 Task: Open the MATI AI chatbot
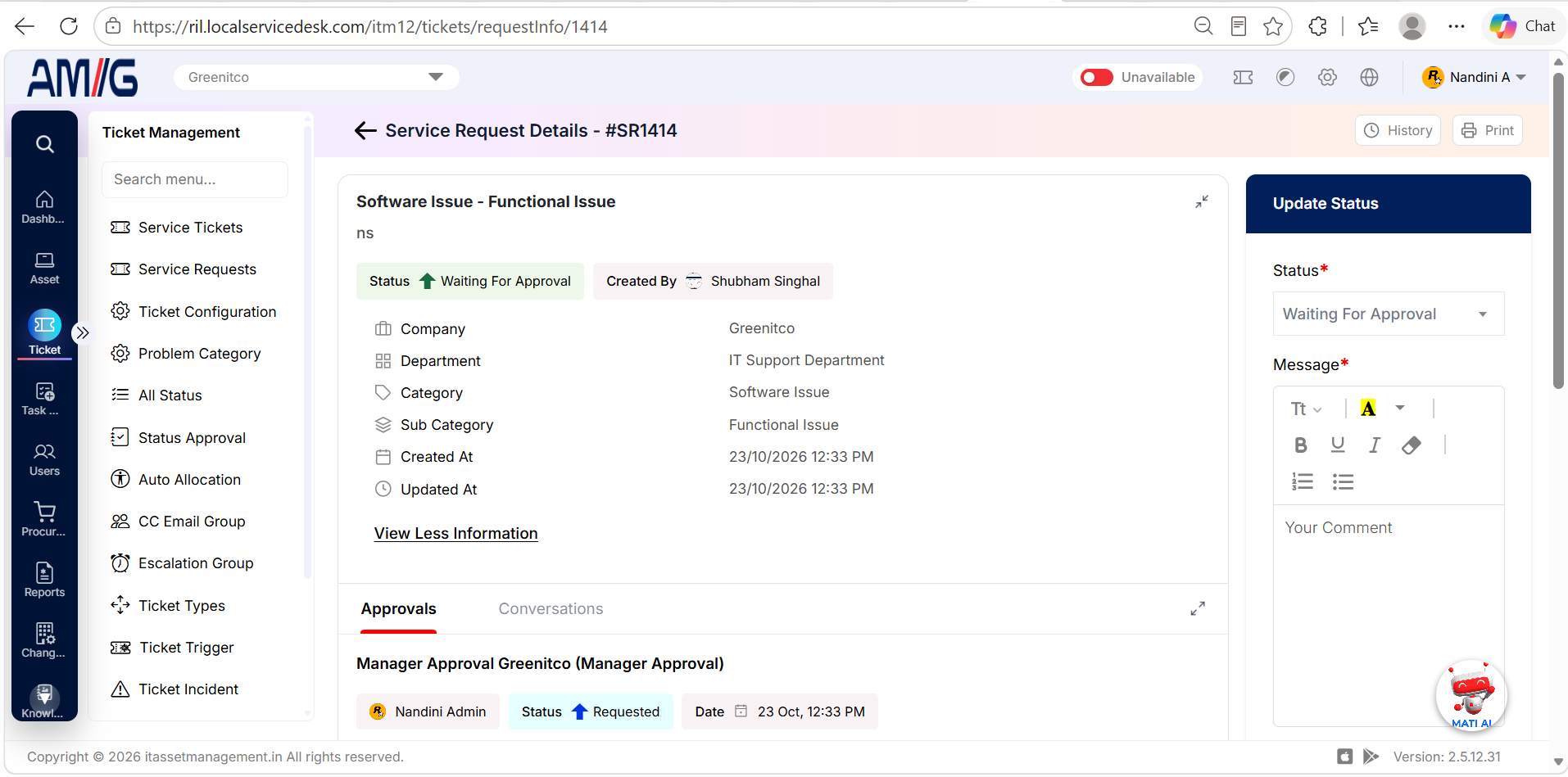1471,695
